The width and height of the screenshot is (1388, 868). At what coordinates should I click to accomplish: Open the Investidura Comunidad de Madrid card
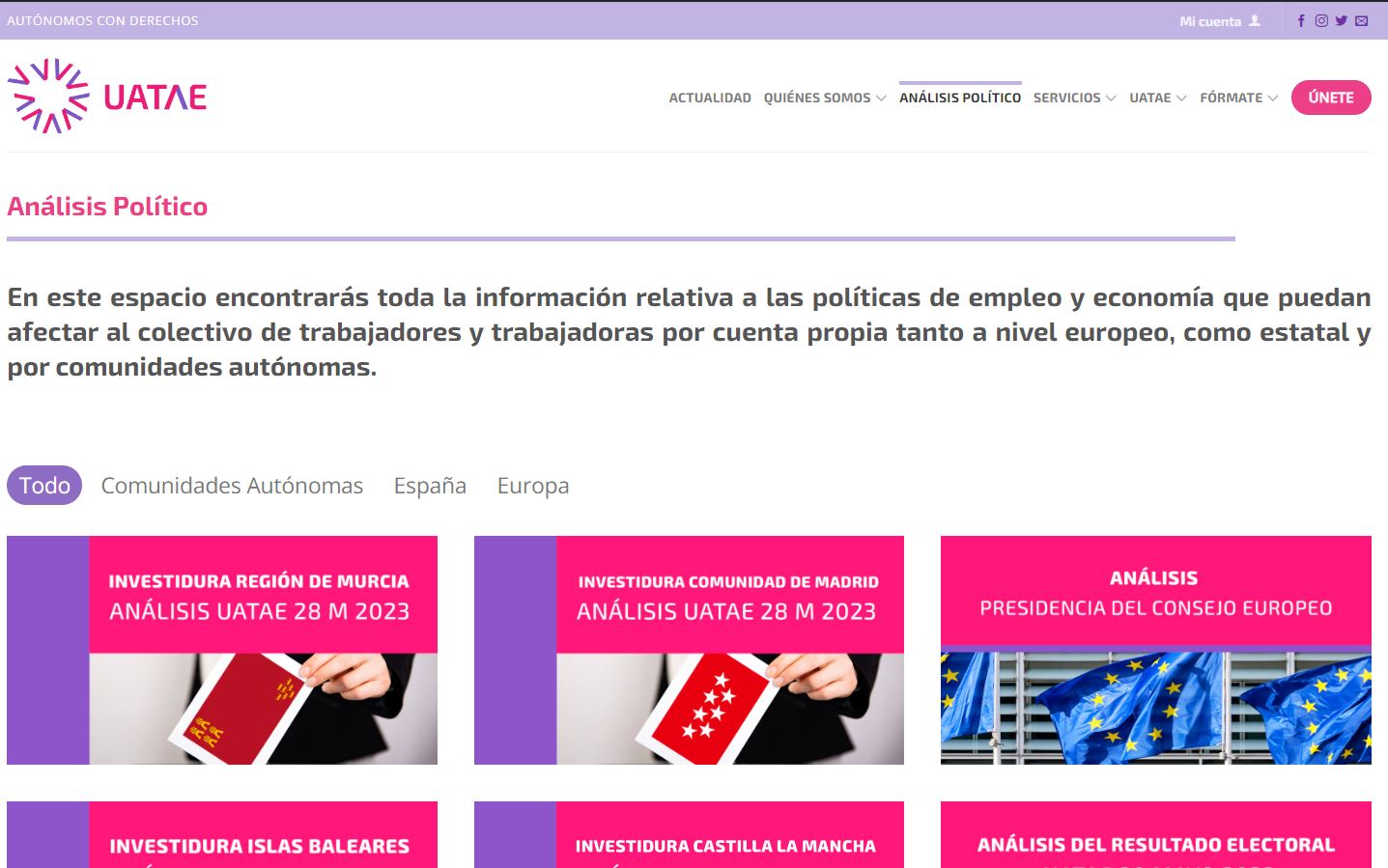pyautogui.click(x=689, y=650)
